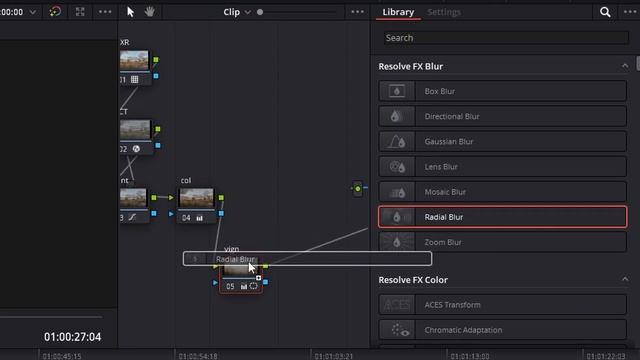This screenshot has height=360, width=640.
Task: Click the Gaussian Blur effect icon
Action: 396,142
